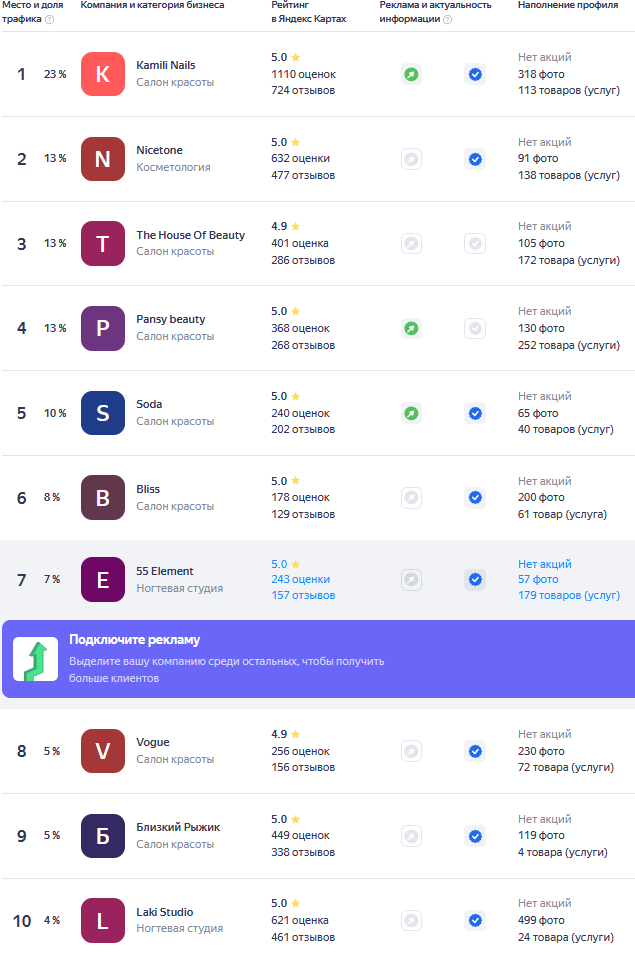The height and width of the screenshot is (960, 635).
Task: Click the Nicetone N logo
Action: click(102, 159)
